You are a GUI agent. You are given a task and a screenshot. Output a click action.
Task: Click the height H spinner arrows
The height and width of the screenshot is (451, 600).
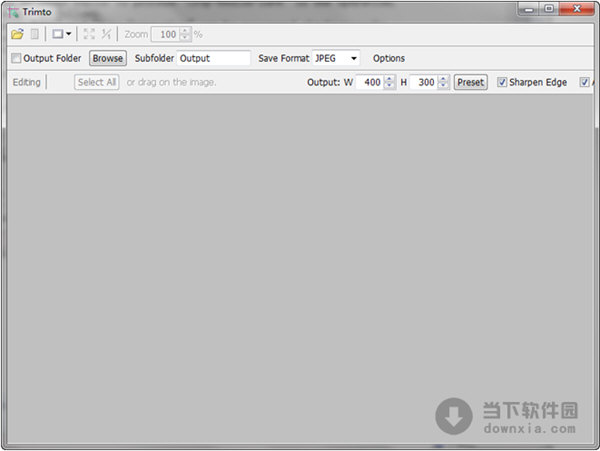click(443, 82)
